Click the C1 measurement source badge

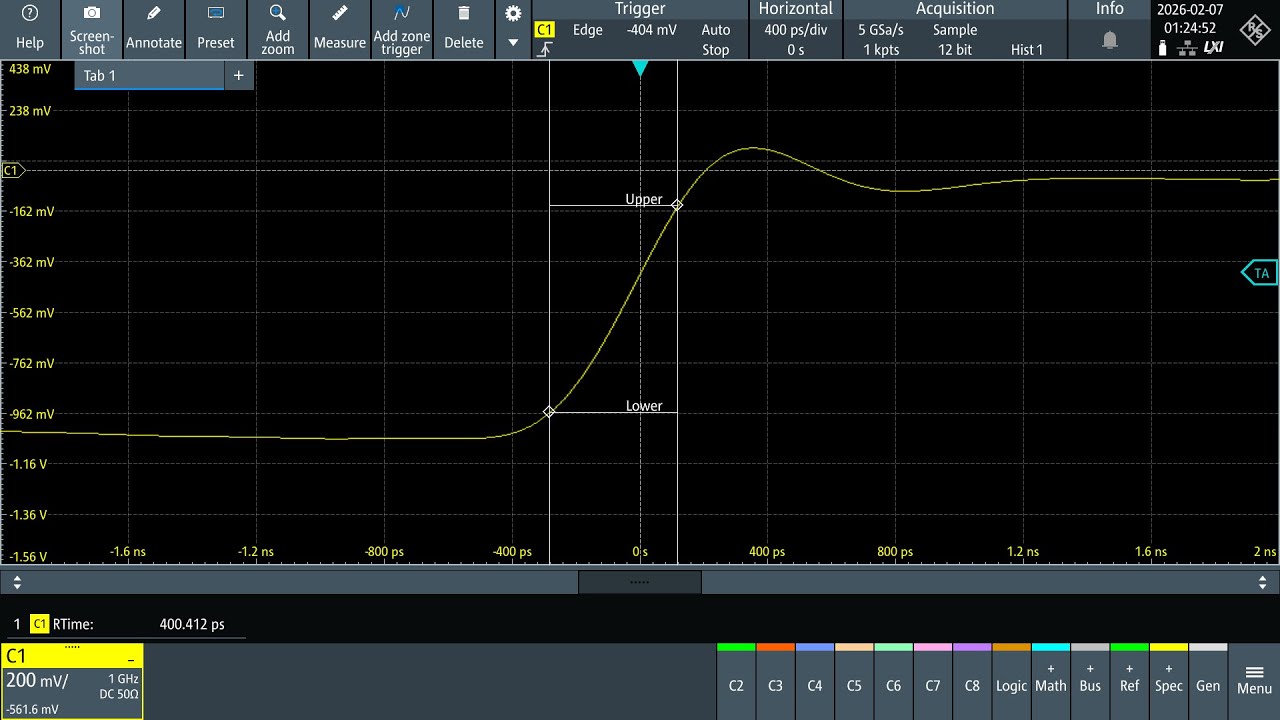(x=40, y=624)
